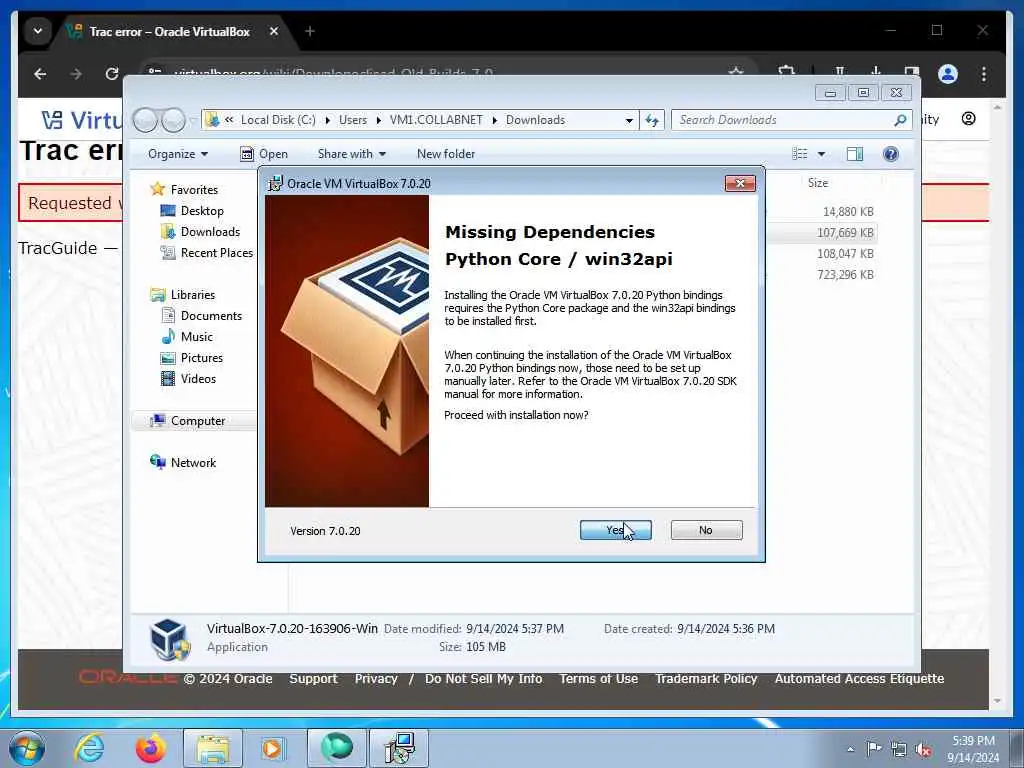Click Terms of Use footer link

[x=598, y=679]
